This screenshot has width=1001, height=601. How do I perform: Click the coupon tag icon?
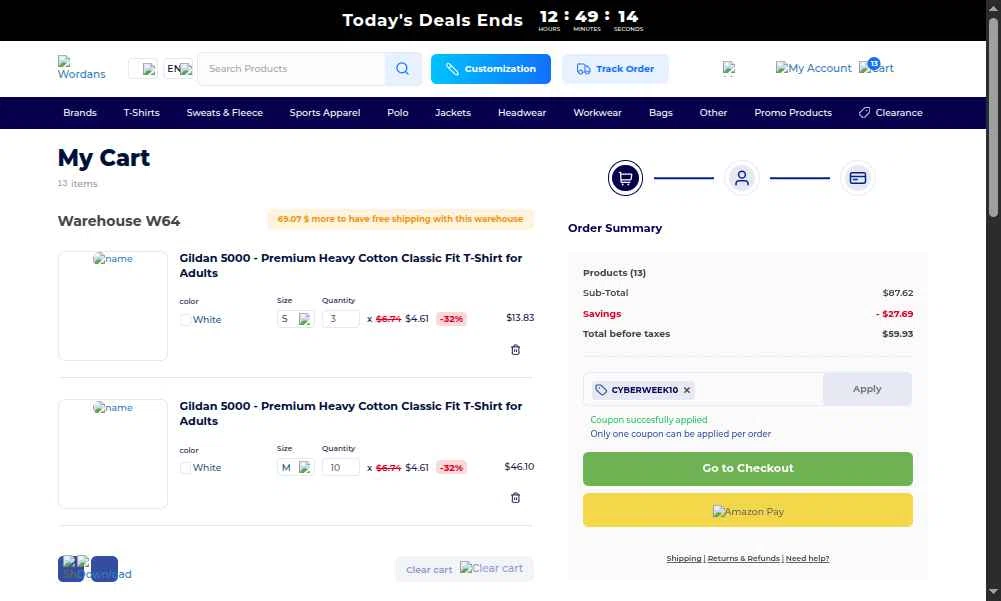(601, 390)
